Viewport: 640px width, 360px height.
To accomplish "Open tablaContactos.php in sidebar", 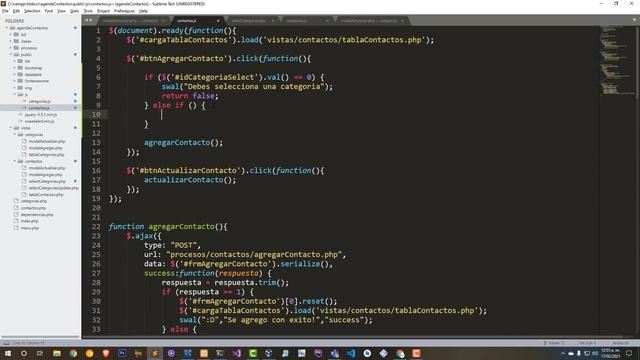I will 46,195.
